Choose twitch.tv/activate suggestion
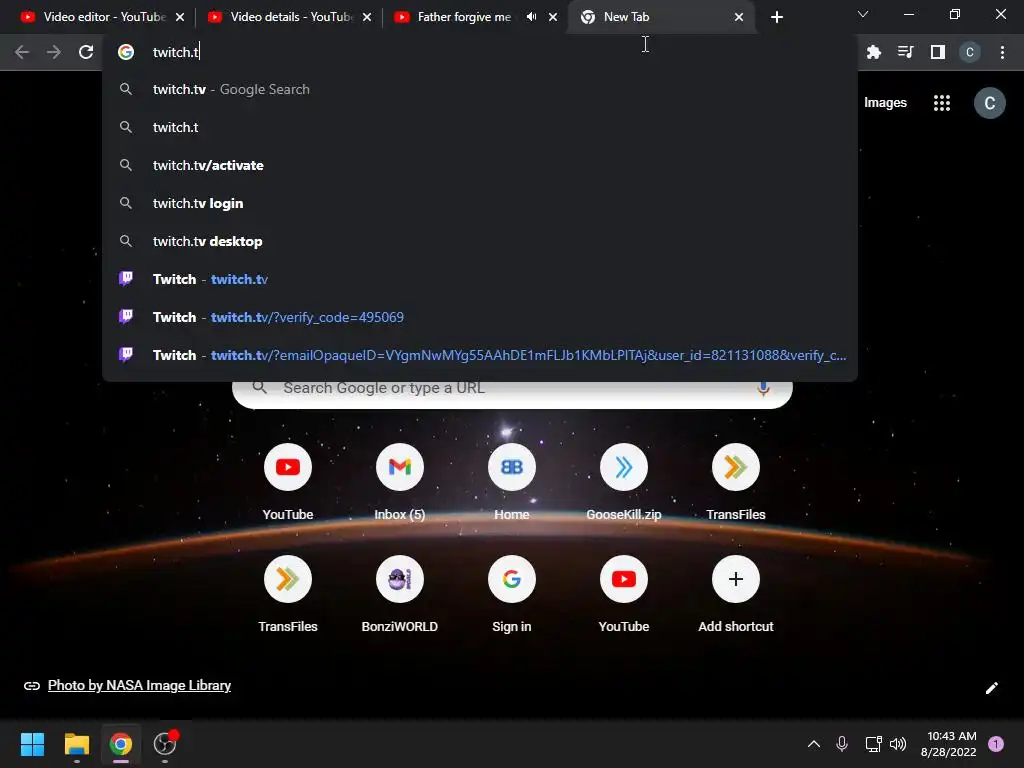 (x=480, y=165)
